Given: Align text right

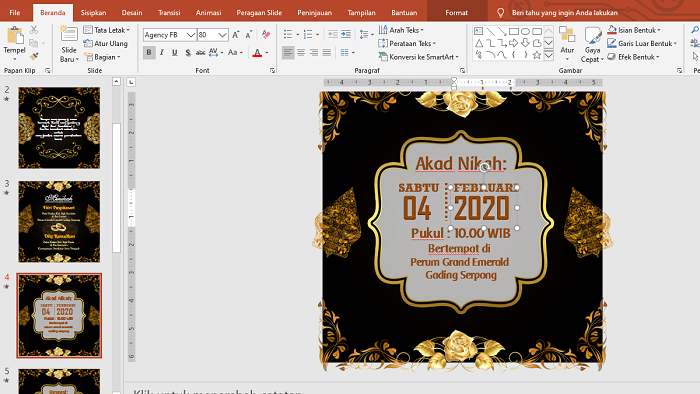Looking at the screenshot, I should click(x=314, y=53).
